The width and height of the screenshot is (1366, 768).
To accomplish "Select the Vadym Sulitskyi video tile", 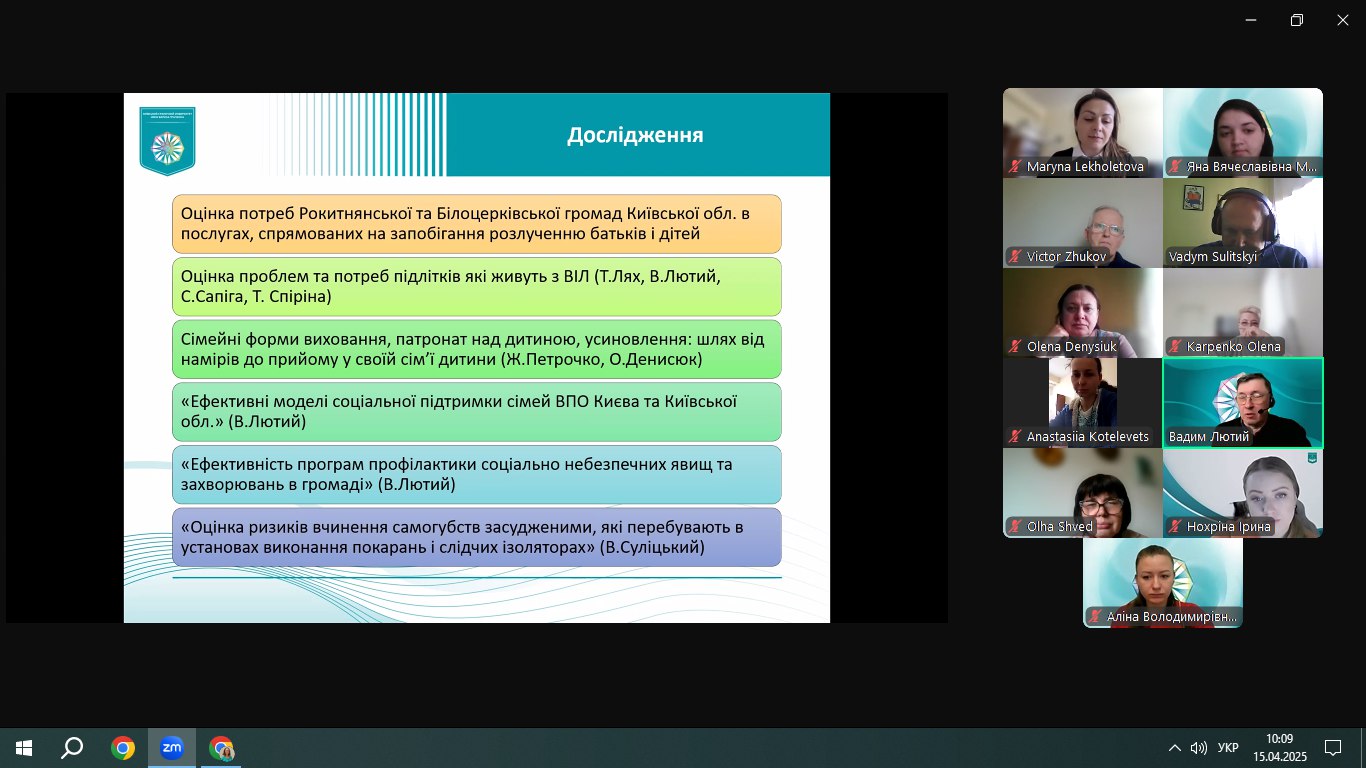I will (x=1243, y=222).
